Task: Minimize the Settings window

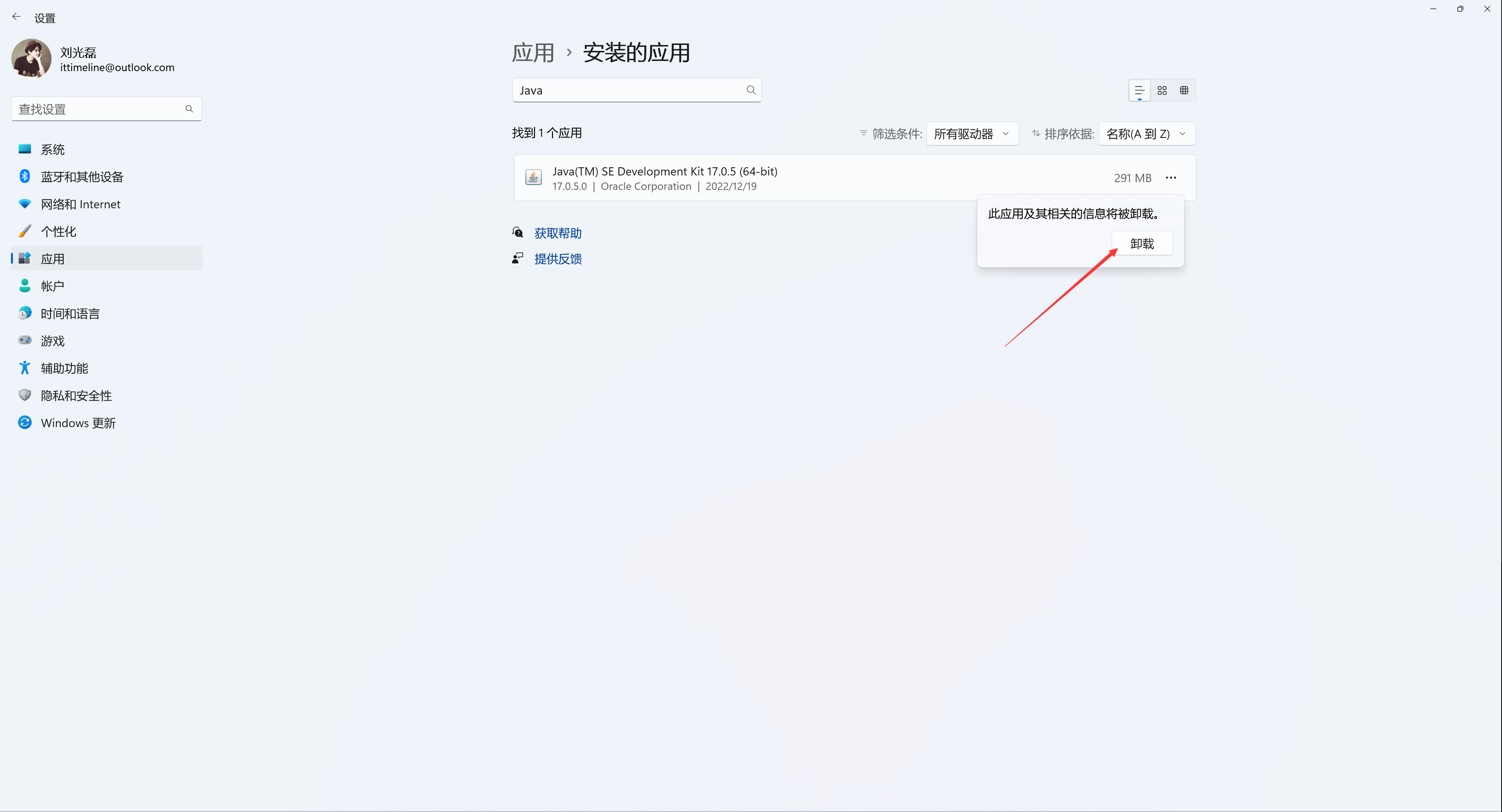Action: [x=1433, y=9]
